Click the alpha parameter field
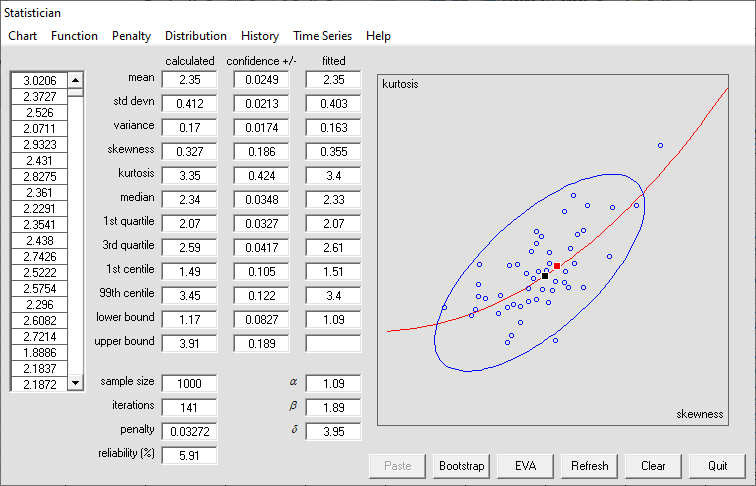 click(x=333, y=384)
